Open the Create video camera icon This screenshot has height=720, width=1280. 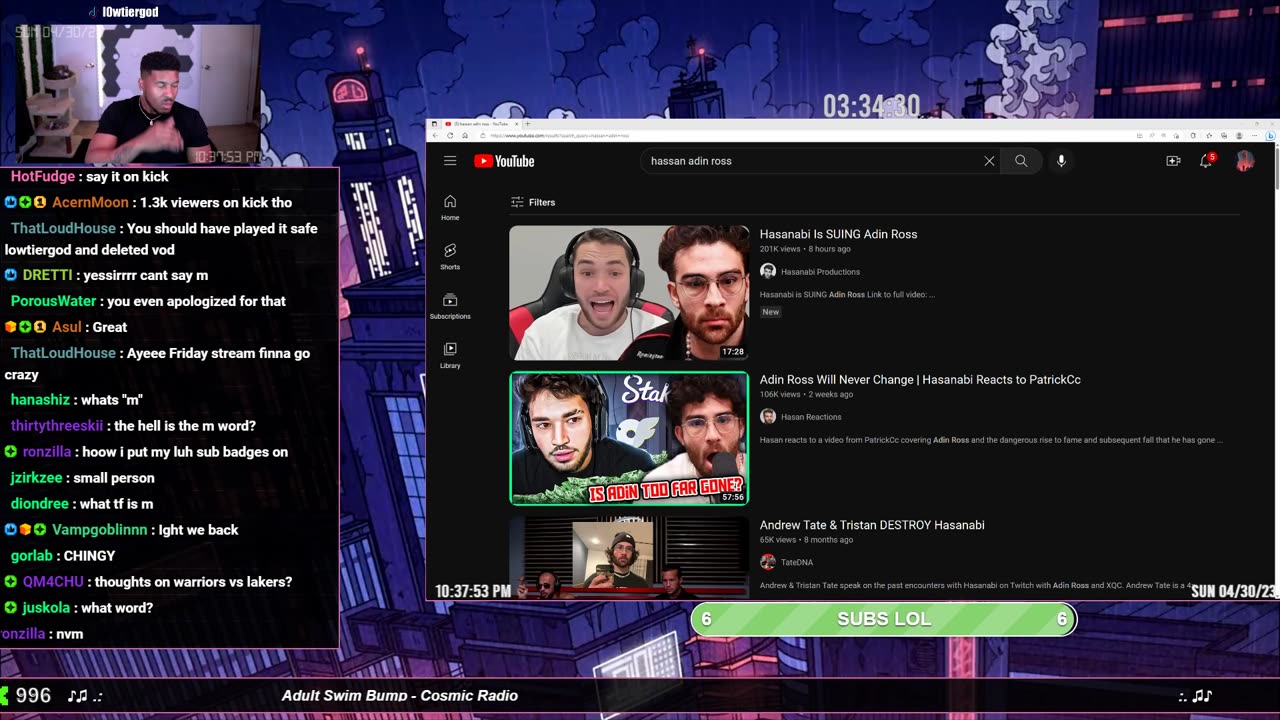(1173, 161)
